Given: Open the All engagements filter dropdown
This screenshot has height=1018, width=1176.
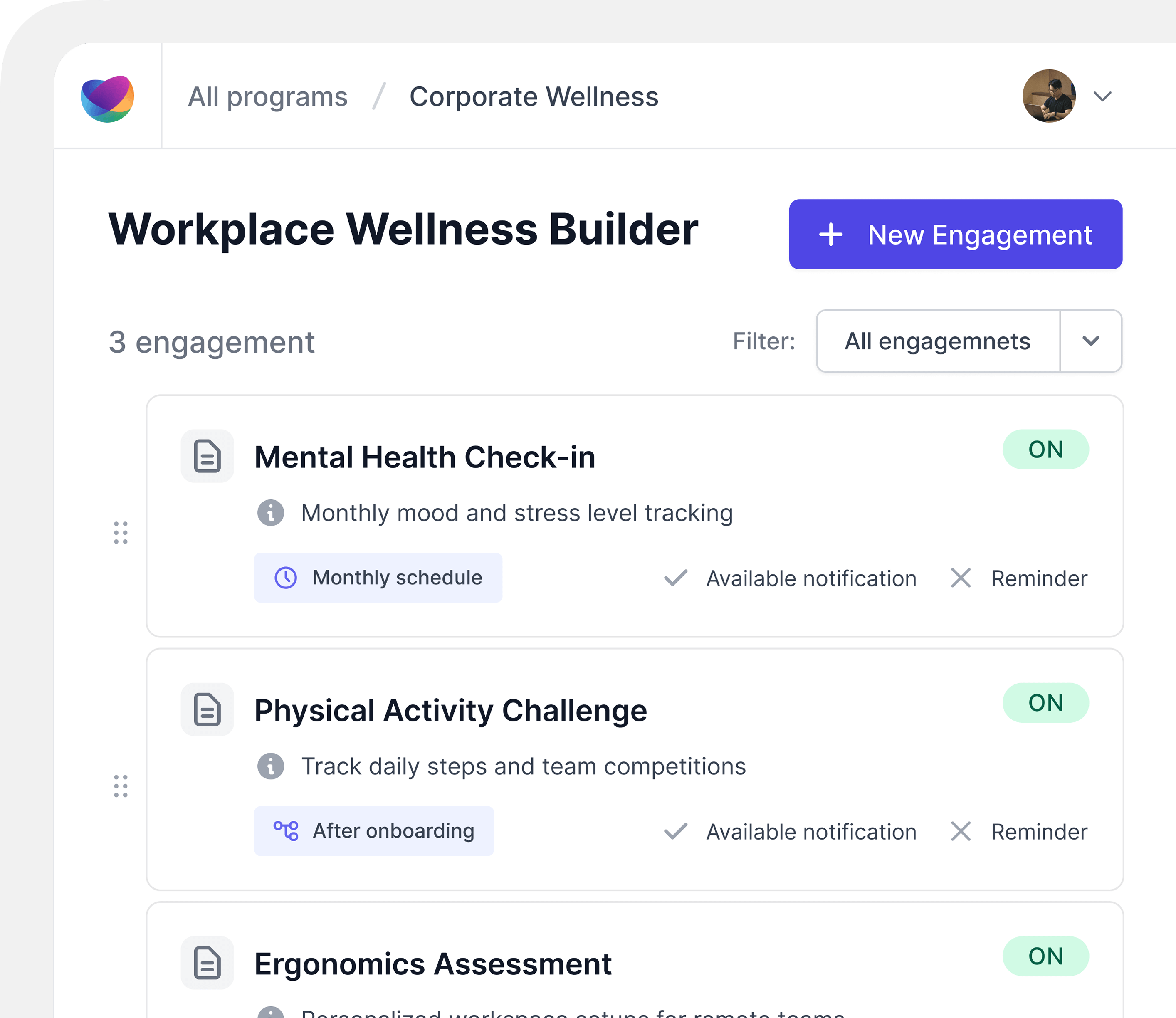Looking at the screenshot, I should coord(937,341).
